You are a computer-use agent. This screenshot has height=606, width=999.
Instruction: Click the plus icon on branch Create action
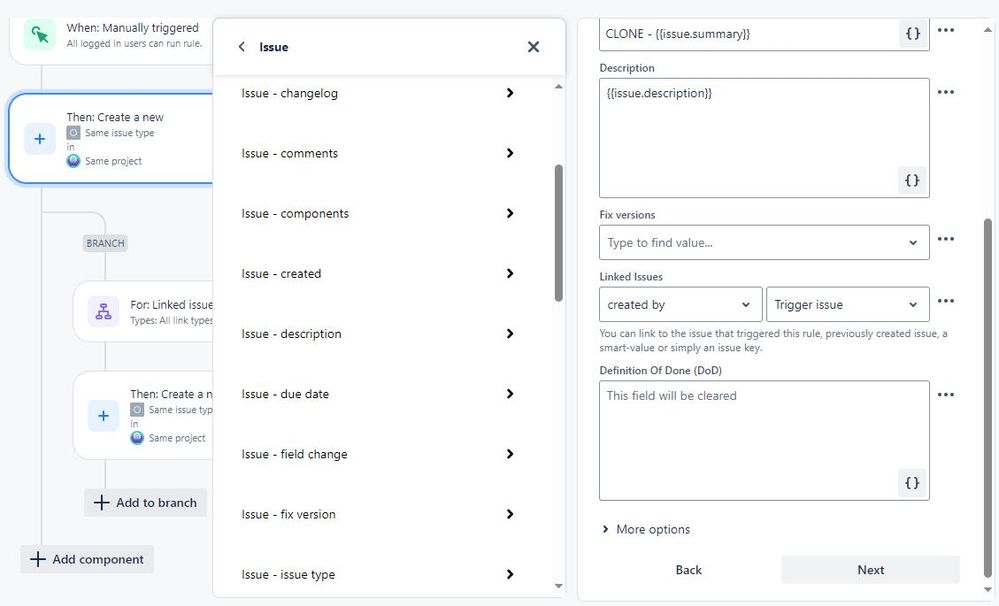(x=103, y=415)
